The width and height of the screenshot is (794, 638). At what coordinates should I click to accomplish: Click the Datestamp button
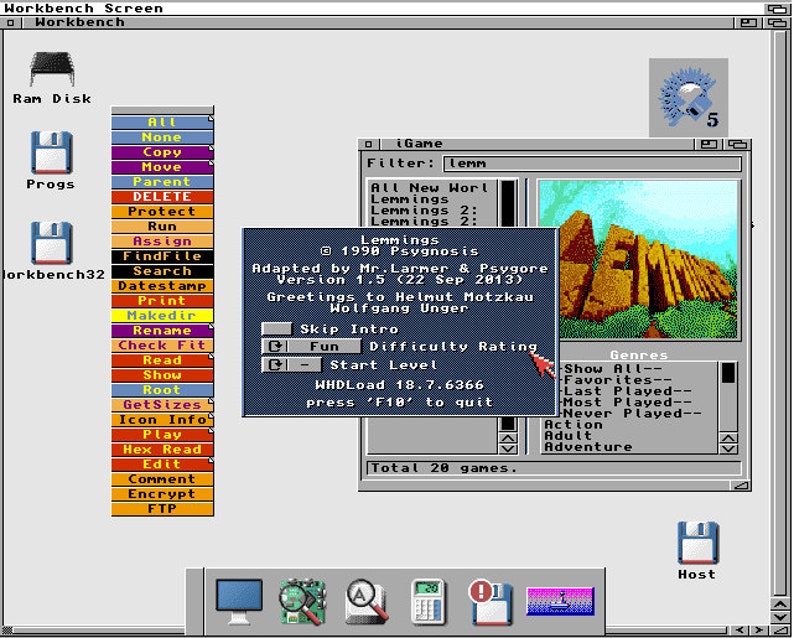162,286
